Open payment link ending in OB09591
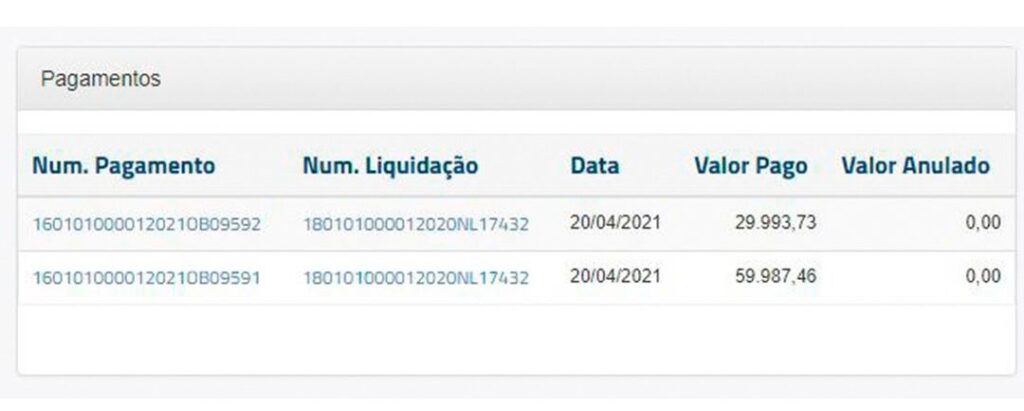This screenshot has height=411, width=1024. click(146, 278)
